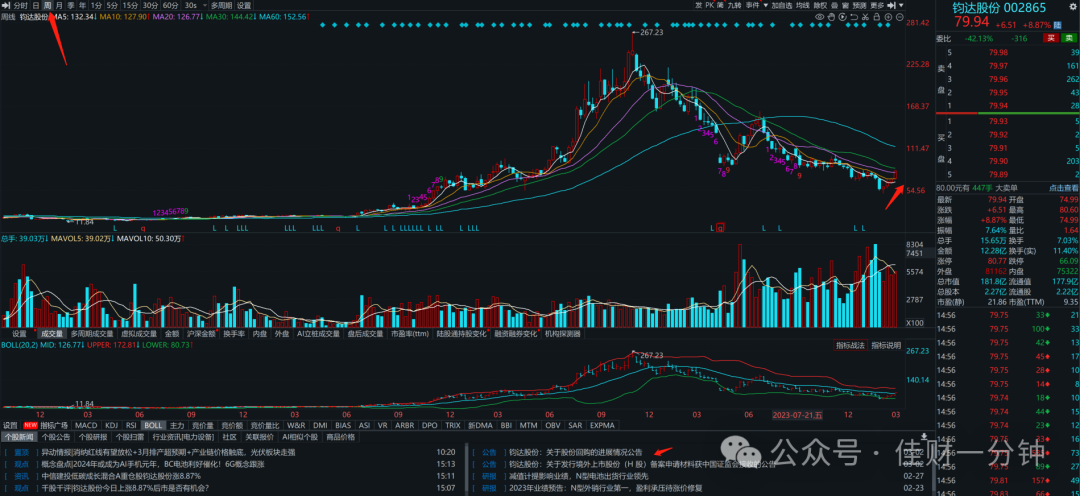Open the 事件 dropdown arrow

point(765,5)
